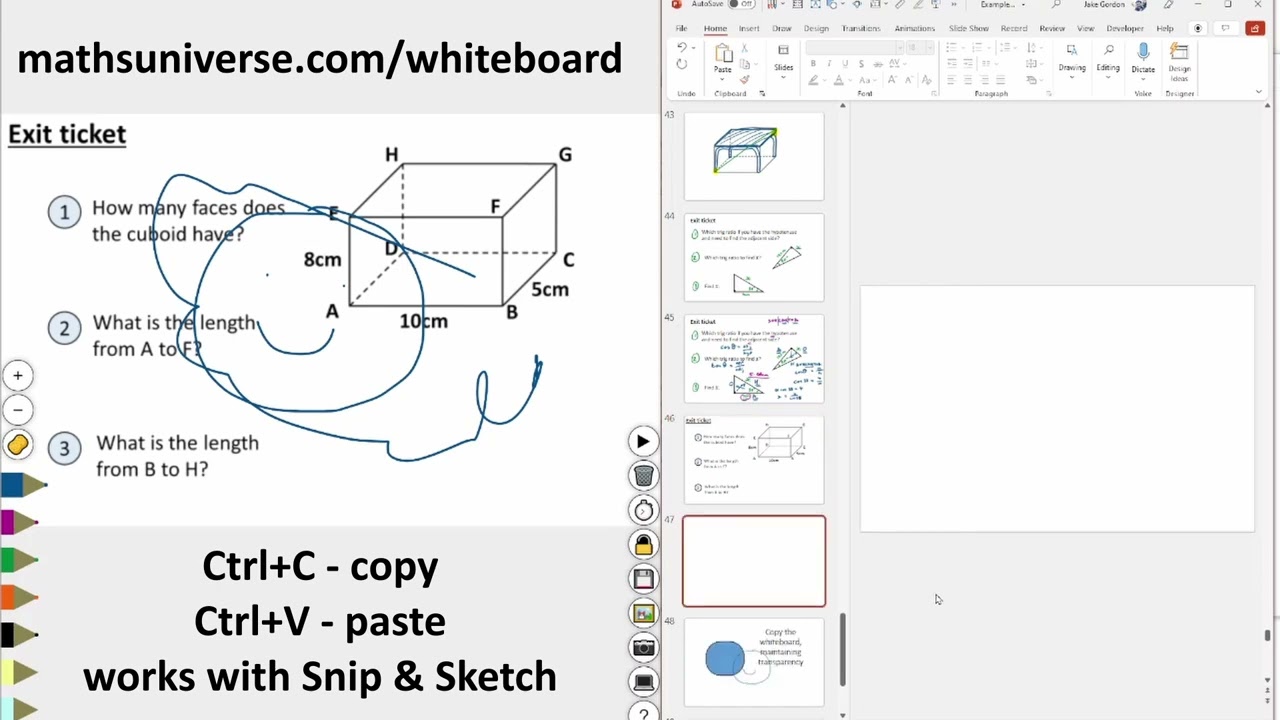Select the orange pencil
Viewport: 1280px width, 720px height.
point(19,597)
